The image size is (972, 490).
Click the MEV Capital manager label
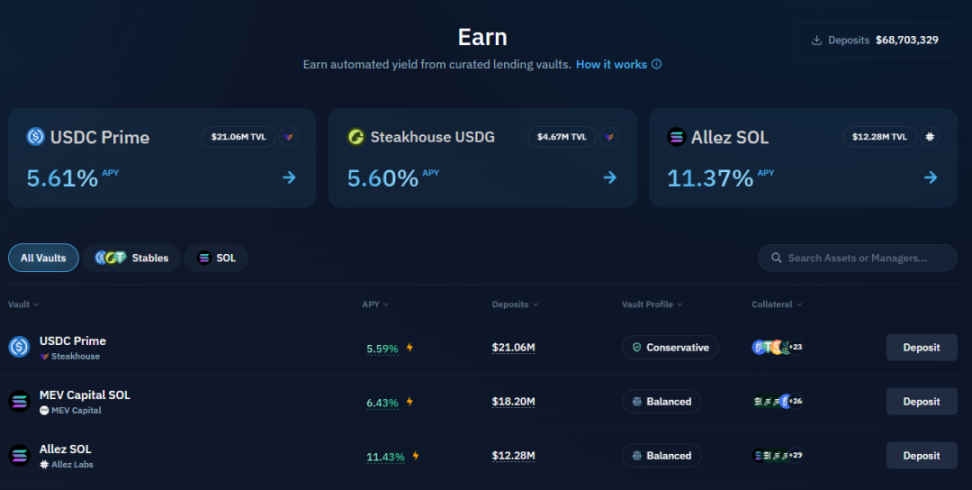[76, 411]
